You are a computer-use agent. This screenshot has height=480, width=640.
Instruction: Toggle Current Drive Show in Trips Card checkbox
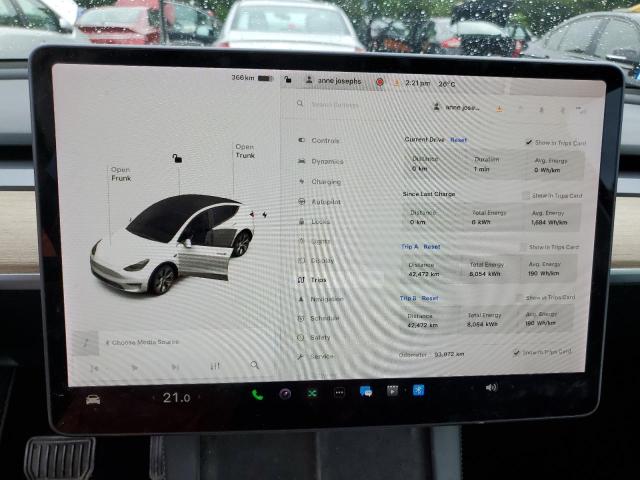click(529, 142)
